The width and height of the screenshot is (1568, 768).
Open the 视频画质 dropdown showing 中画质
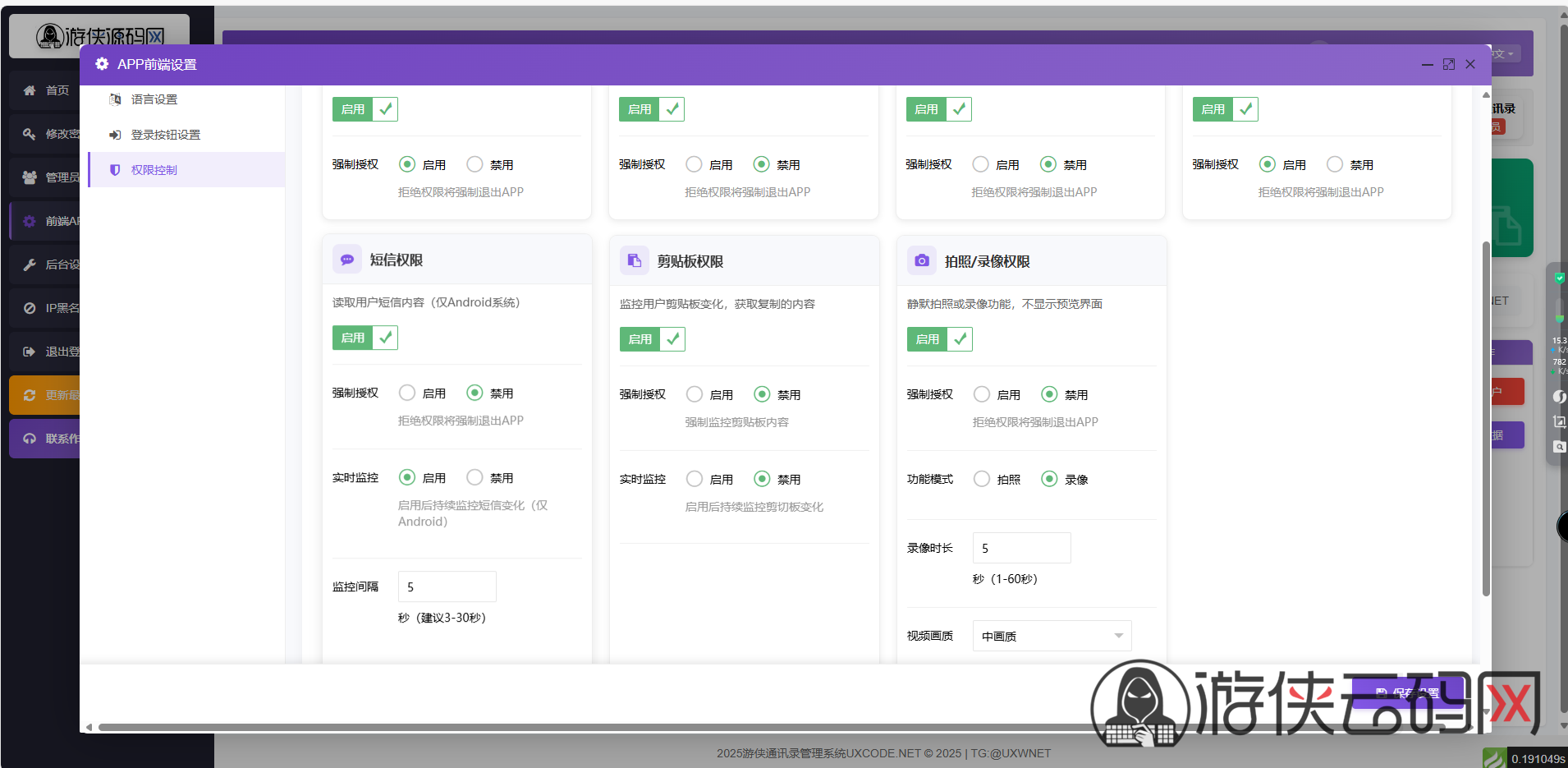click(1051, 636)
